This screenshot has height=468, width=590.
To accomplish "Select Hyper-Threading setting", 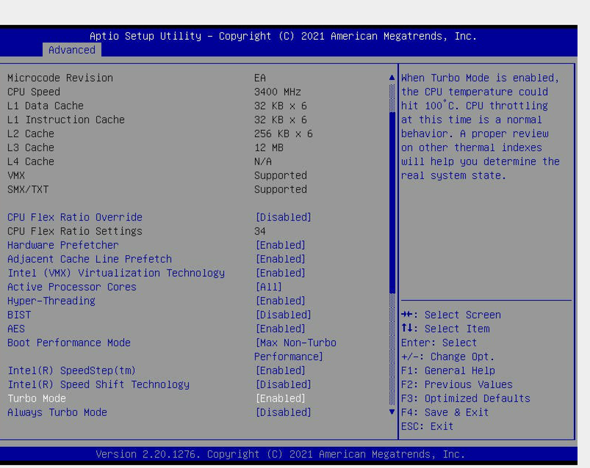I will pyautogui.click(x=51, y=301).
